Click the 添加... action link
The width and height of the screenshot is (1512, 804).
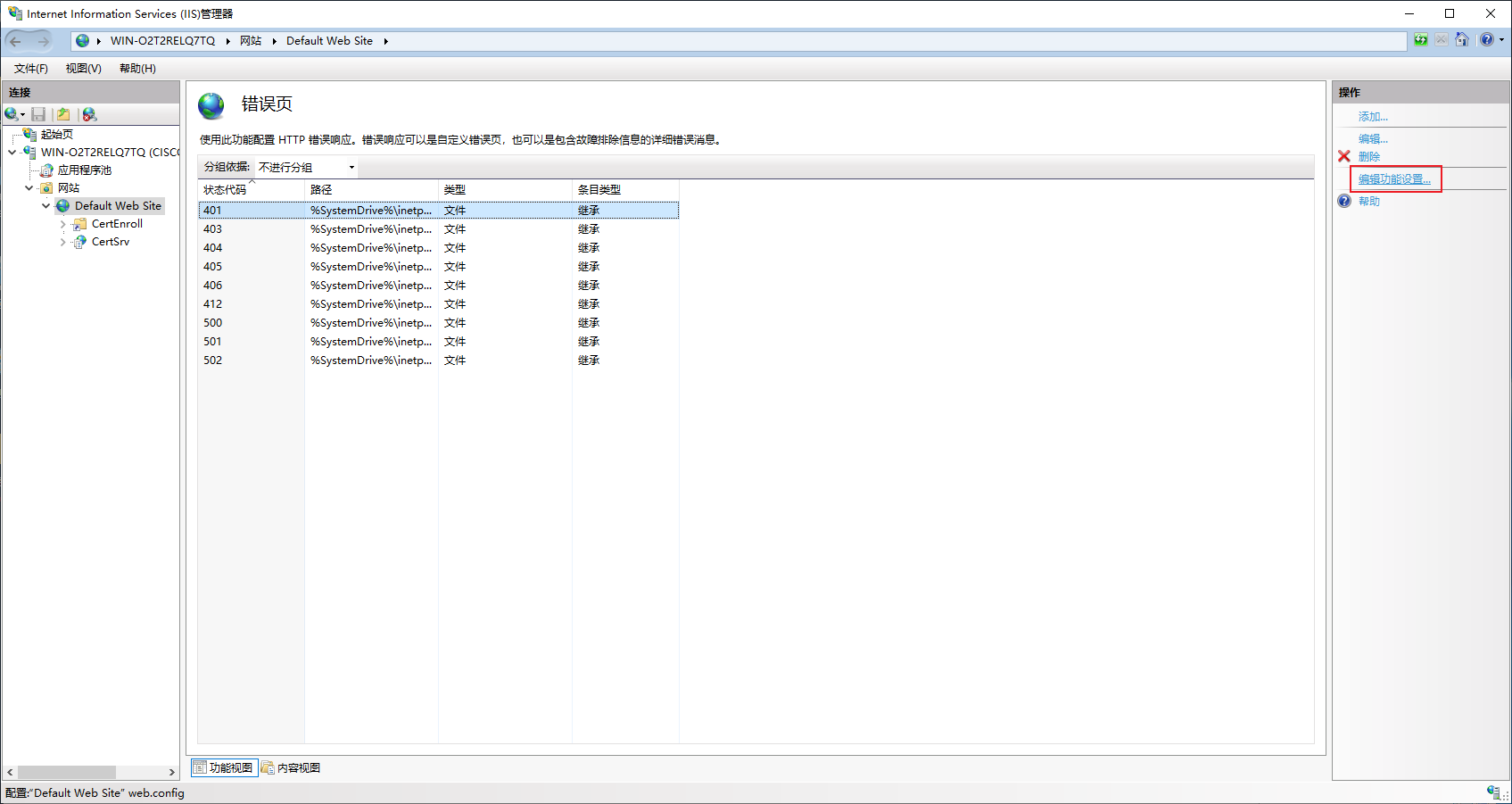(x=1373, y=117)
